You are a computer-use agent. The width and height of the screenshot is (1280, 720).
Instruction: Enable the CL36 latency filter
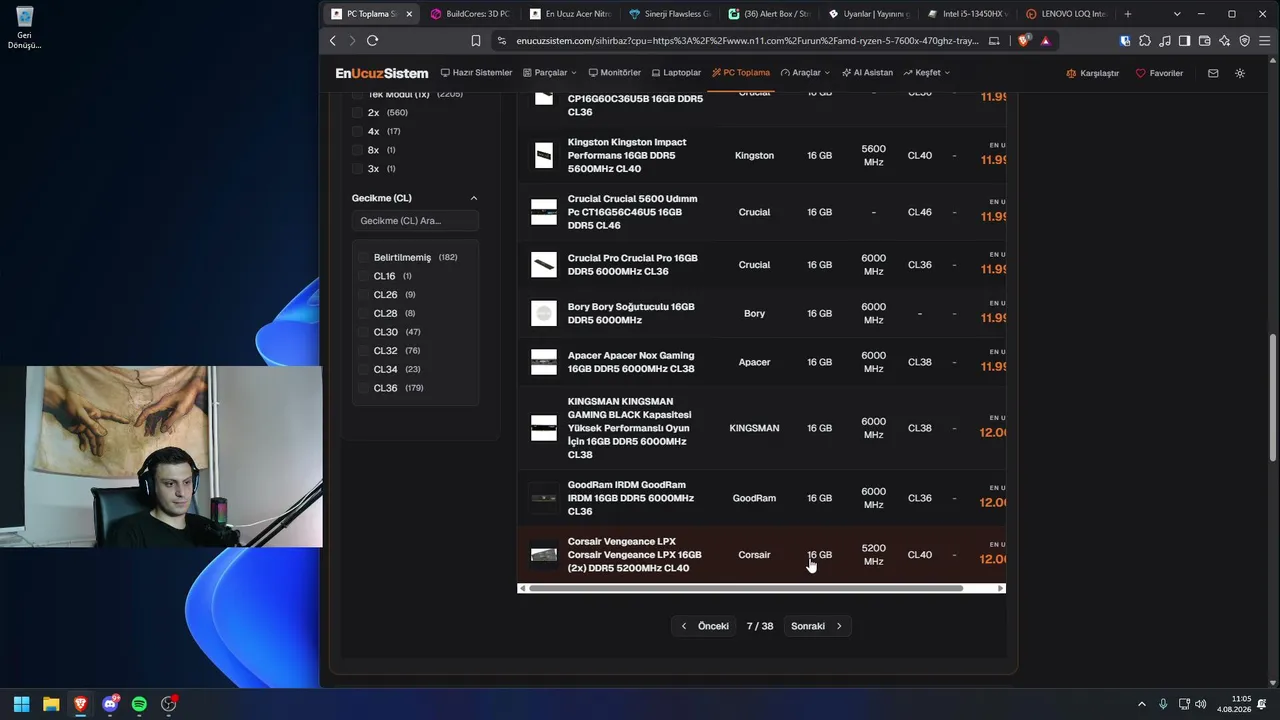click(x=364, y=388)
